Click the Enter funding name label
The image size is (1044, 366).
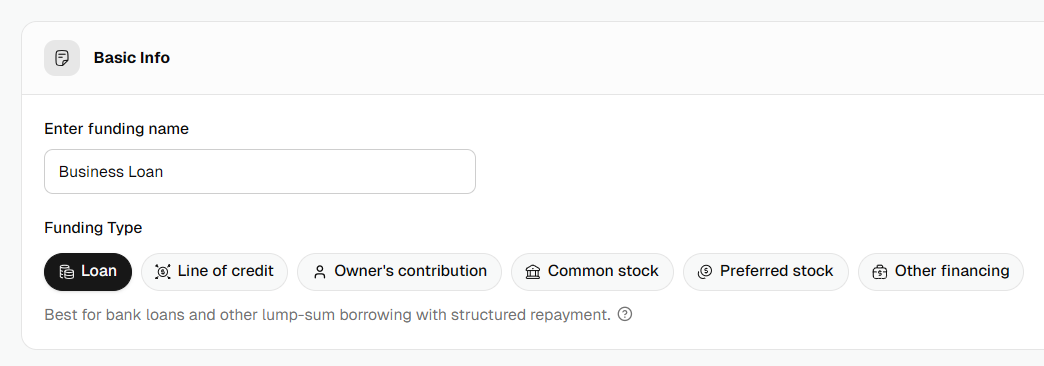coord(117,129)
